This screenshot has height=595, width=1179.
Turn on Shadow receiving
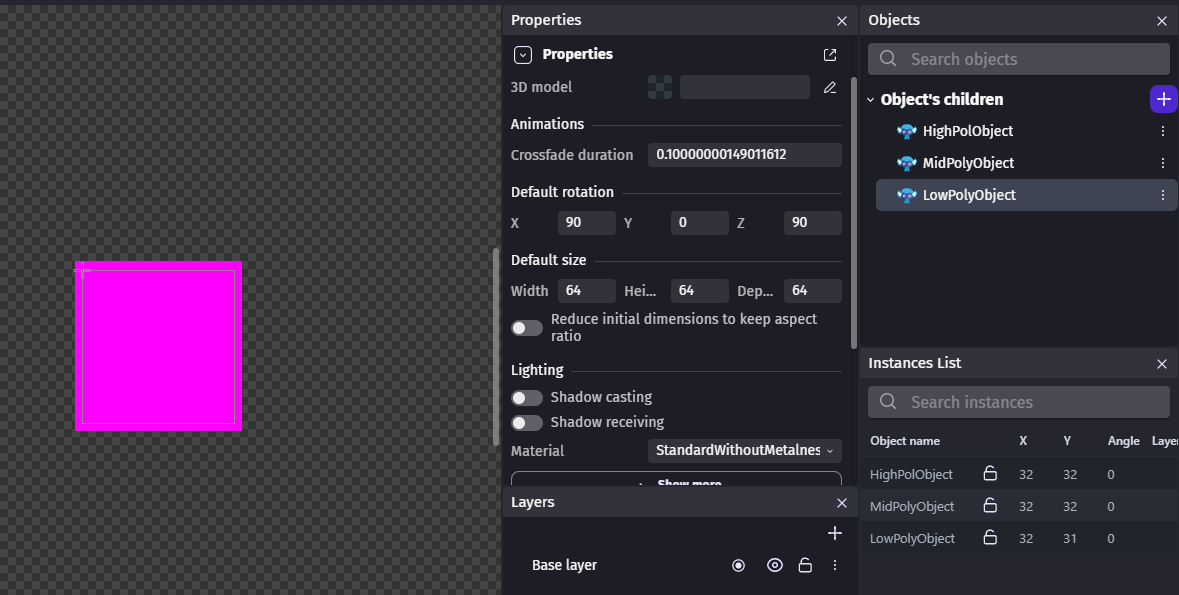(527, 422)
